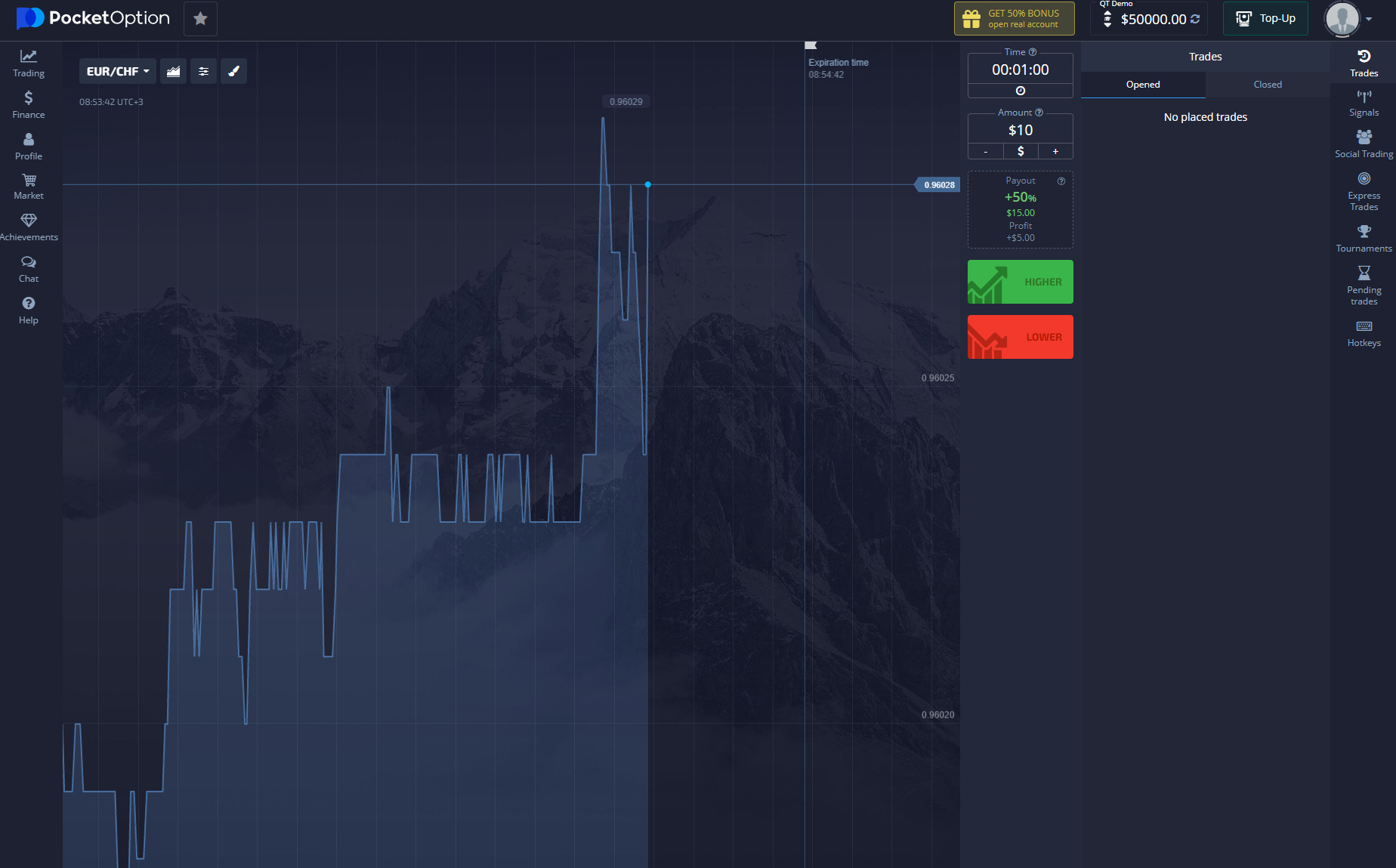Open the Chat panel
This screenshot has width=1396, height=868.
(x=29, y=269)
